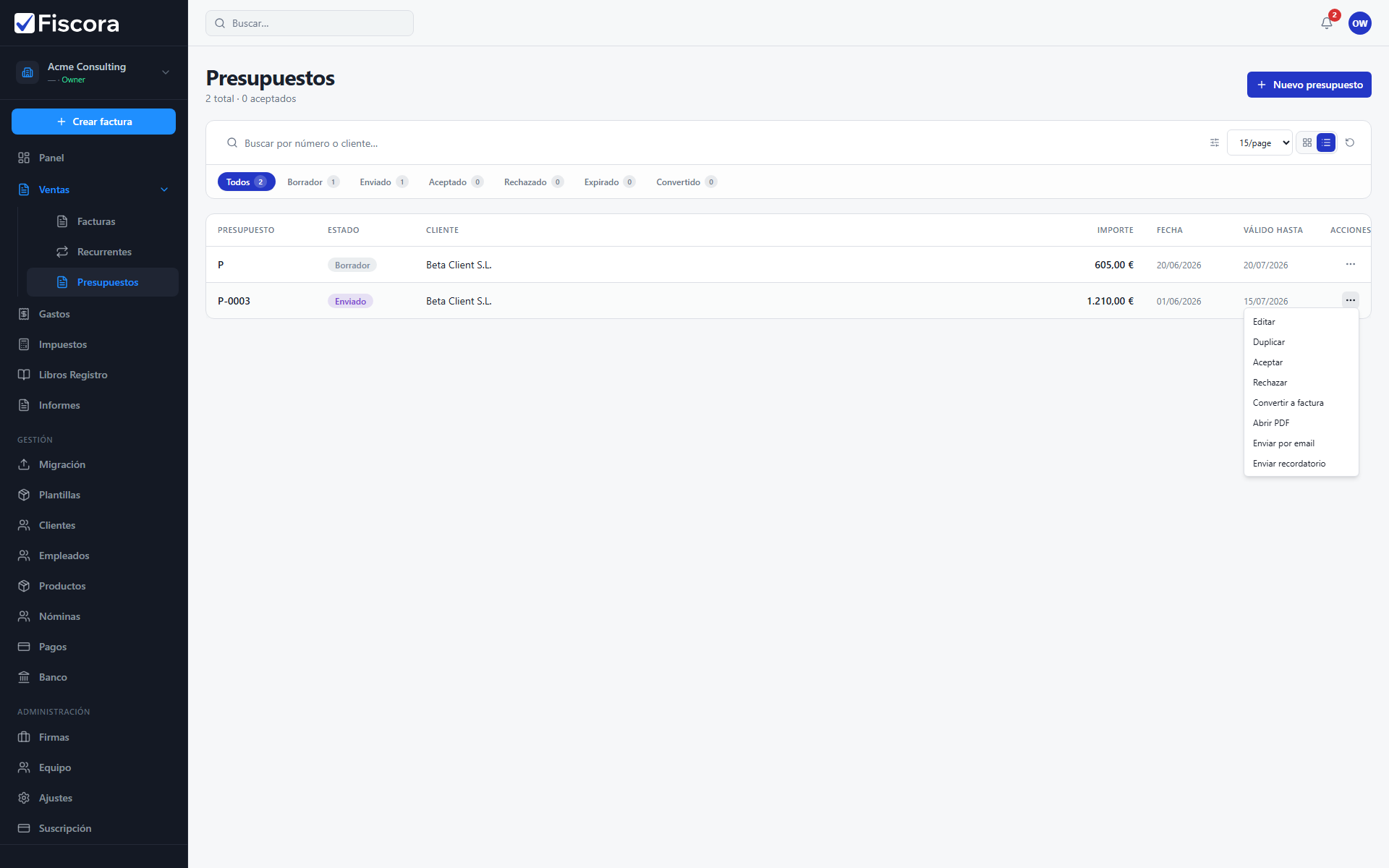This screenshot has width=1389, height=868.
Task: Open the filter settings icon
Action: pyautogui.click(x=1215, y=142)
